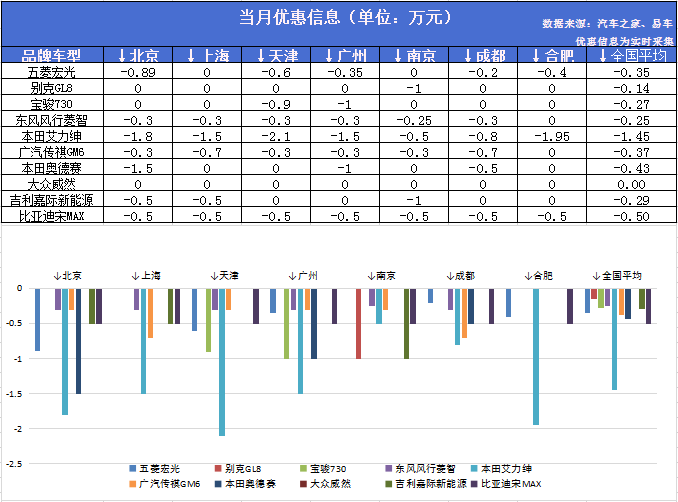Viewport: 678px width, 502px height.
Task: Select the 数据来源：汽车之家、易车 note
Action: tap(608, 23)
